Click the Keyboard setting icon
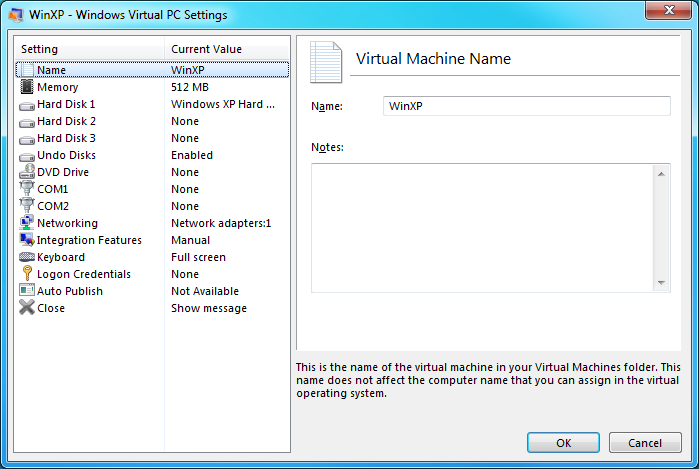 (x=27, y=257)
